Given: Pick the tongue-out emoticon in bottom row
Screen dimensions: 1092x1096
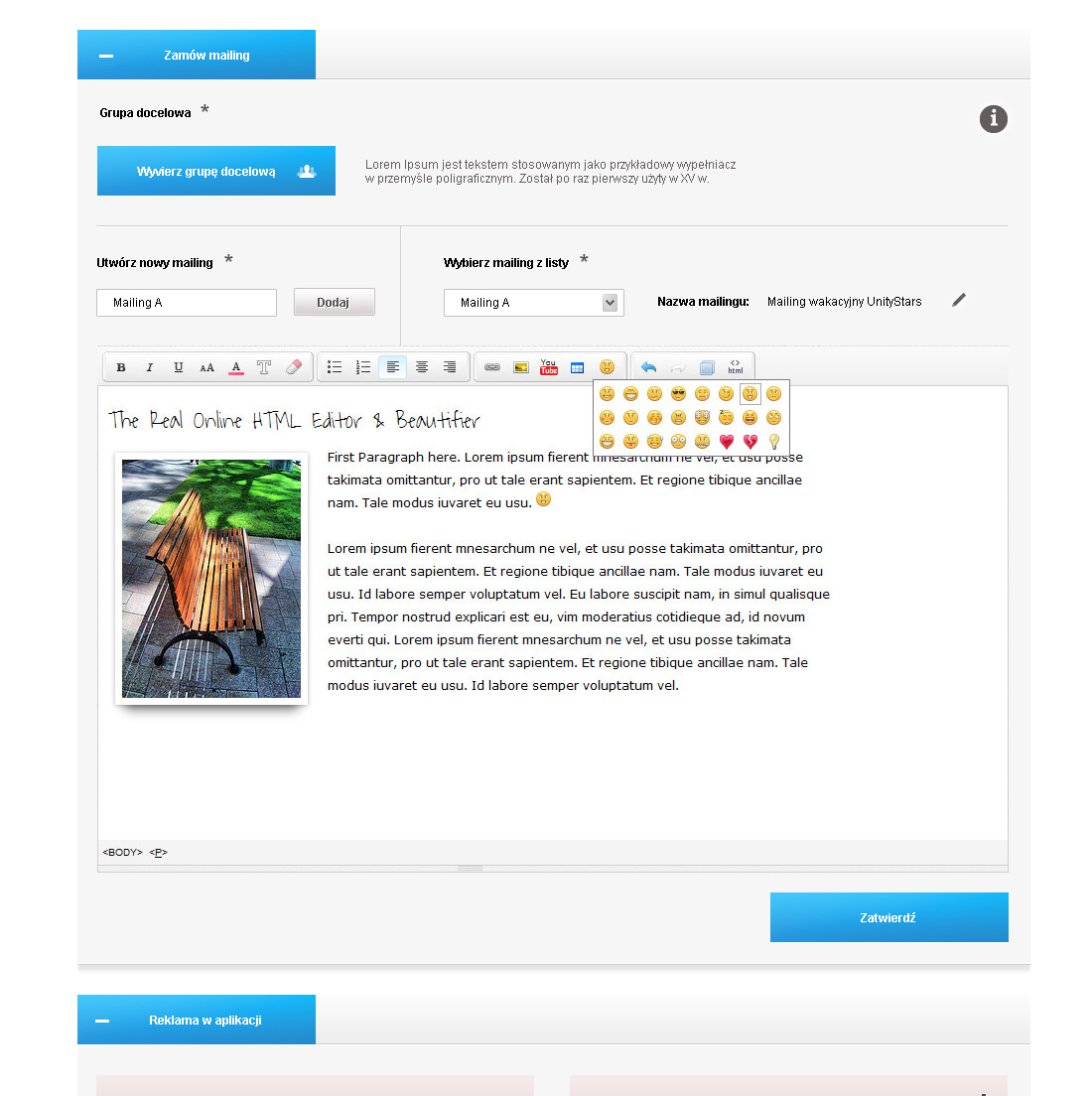Looking at the screenshot, I should point(630,441).
